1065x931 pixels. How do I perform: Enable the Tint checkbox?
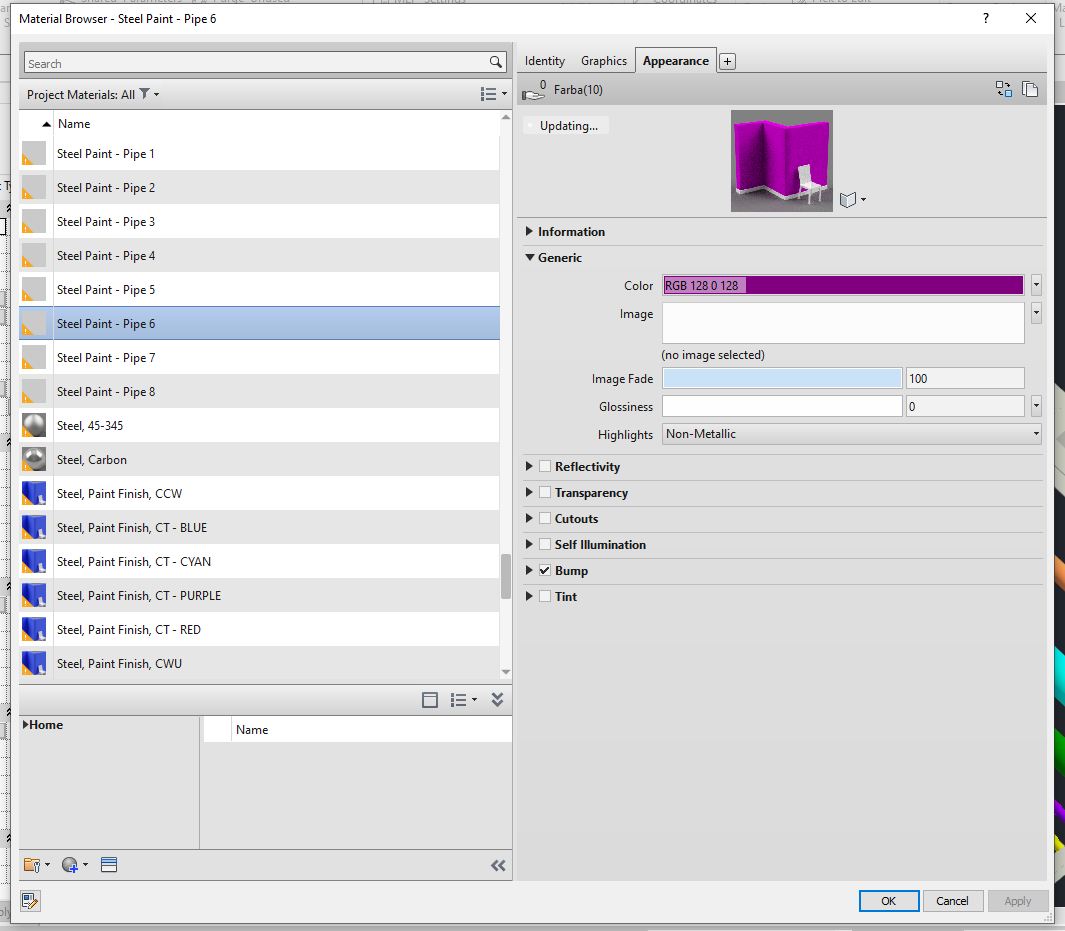(x=545, y=596)
